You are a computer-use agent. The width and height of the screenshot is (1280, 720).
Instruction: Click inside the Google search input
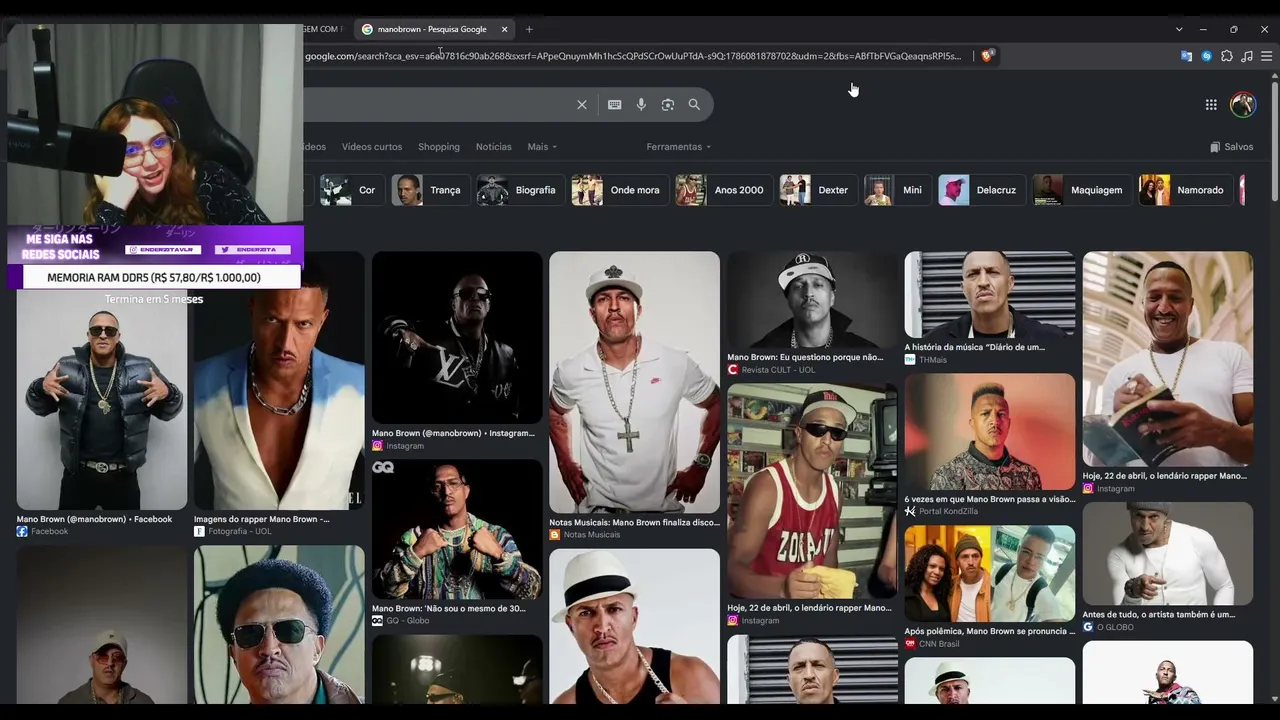tap(435, 105)
